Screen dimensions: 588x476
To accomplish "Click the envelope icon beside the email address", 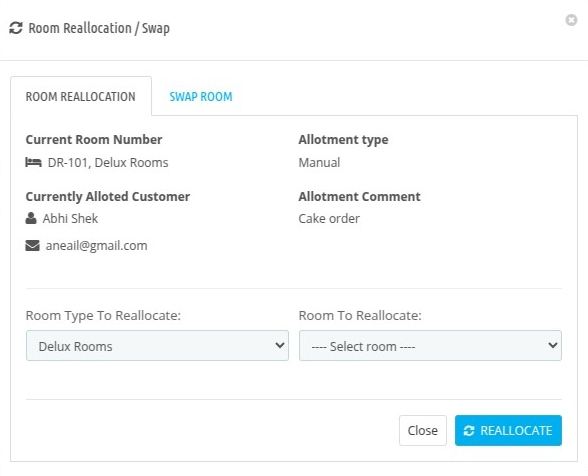I will point(32,245).
